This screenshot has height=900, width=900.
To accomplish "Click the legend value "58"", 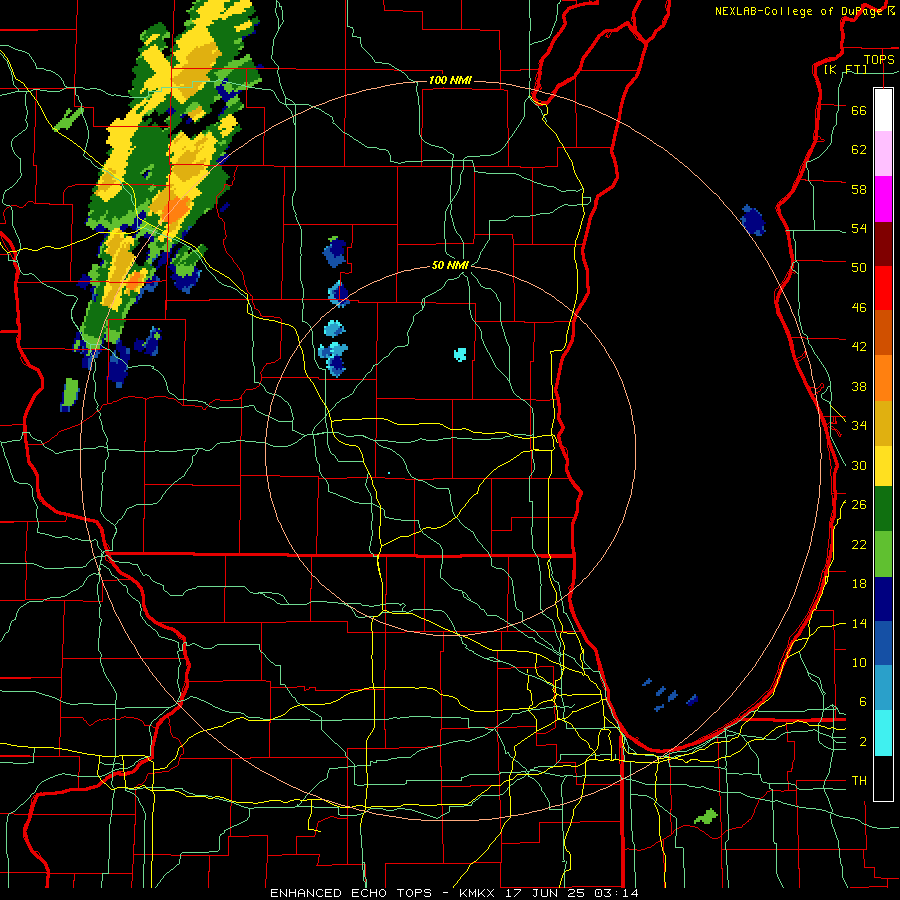I will tap(859, 189).
